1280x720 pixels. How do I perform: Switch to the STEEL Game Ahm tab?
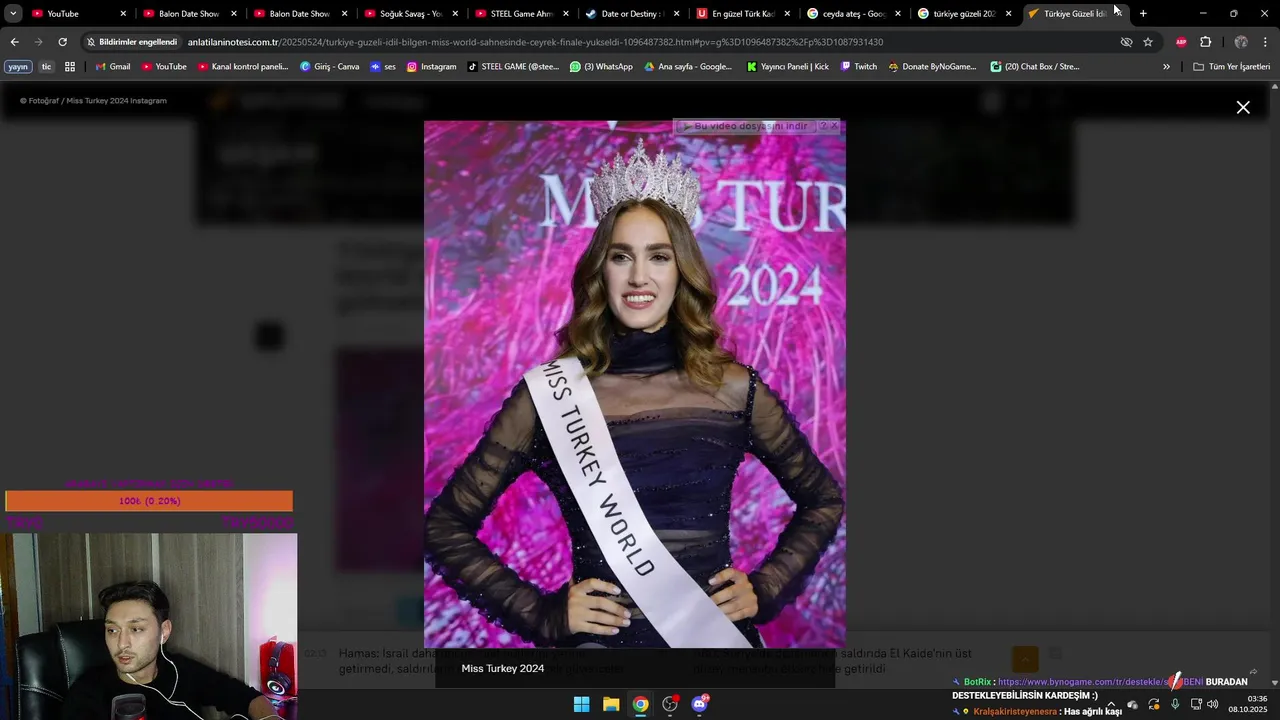point(523,13)
